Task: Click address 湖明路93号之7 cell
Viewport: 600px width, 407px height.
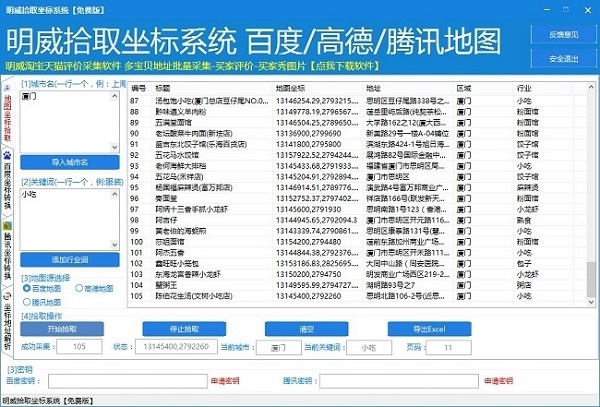Action: pos(390,285)
